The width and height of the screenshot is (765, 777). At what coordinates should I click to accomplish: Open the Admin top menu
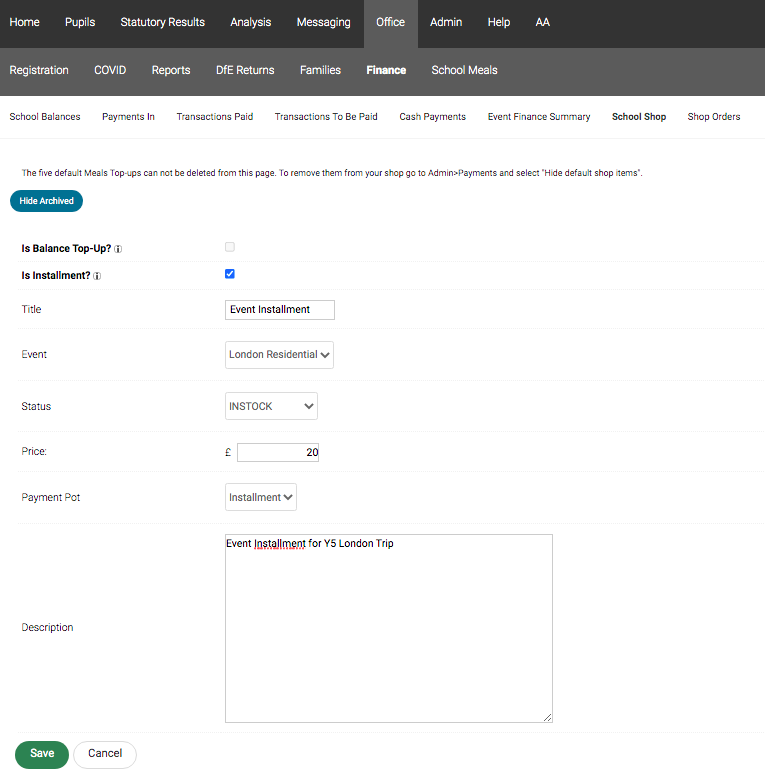pyautogui.click(x=446, y=22)
